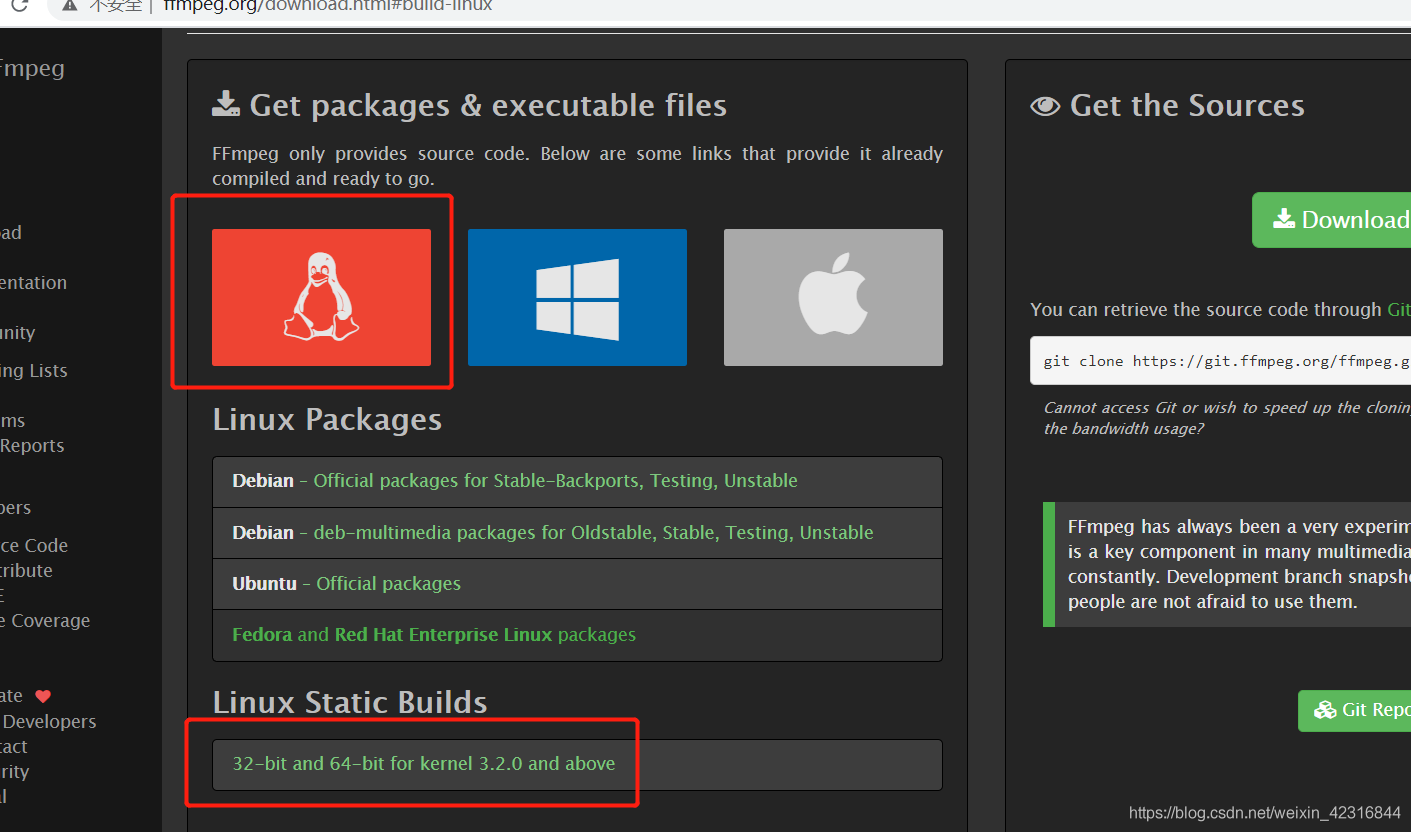The height and width of the screenshot is (832, 1411).
Task: Click the 'Linux Static Builds' heading
Action: point(350,702)
